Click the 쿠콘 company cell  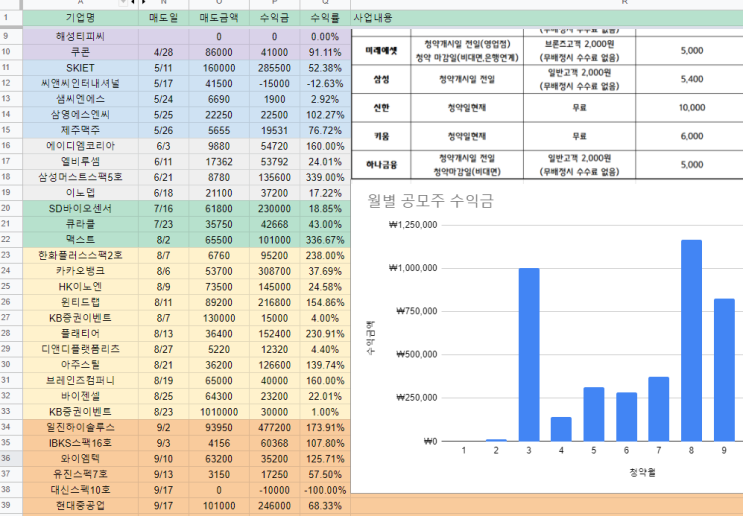pos(81,52)
